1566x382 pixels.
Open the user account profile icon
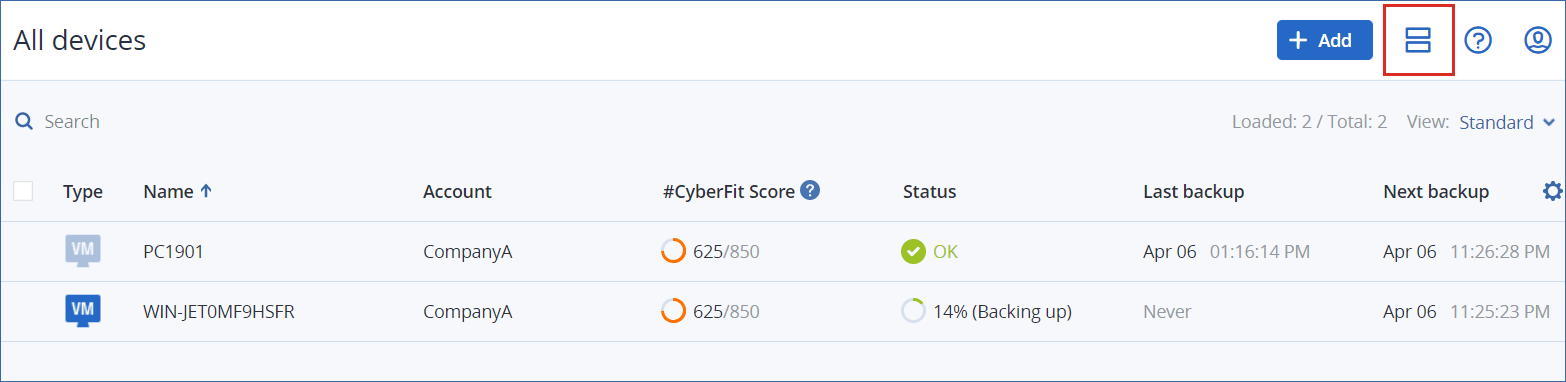[1537, 40]
